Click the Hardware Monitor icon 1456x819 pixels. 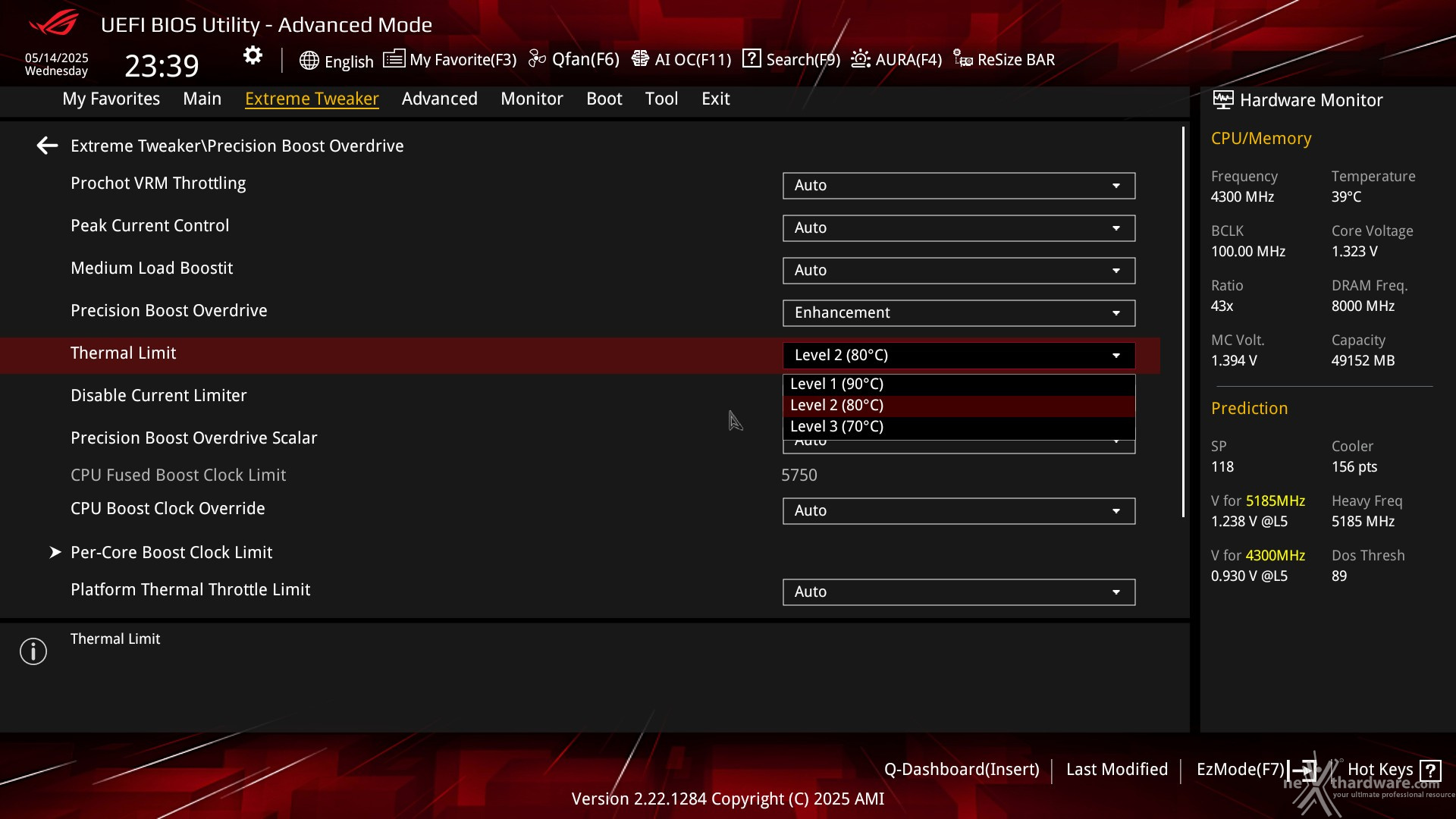click(x=1222, y=100)
